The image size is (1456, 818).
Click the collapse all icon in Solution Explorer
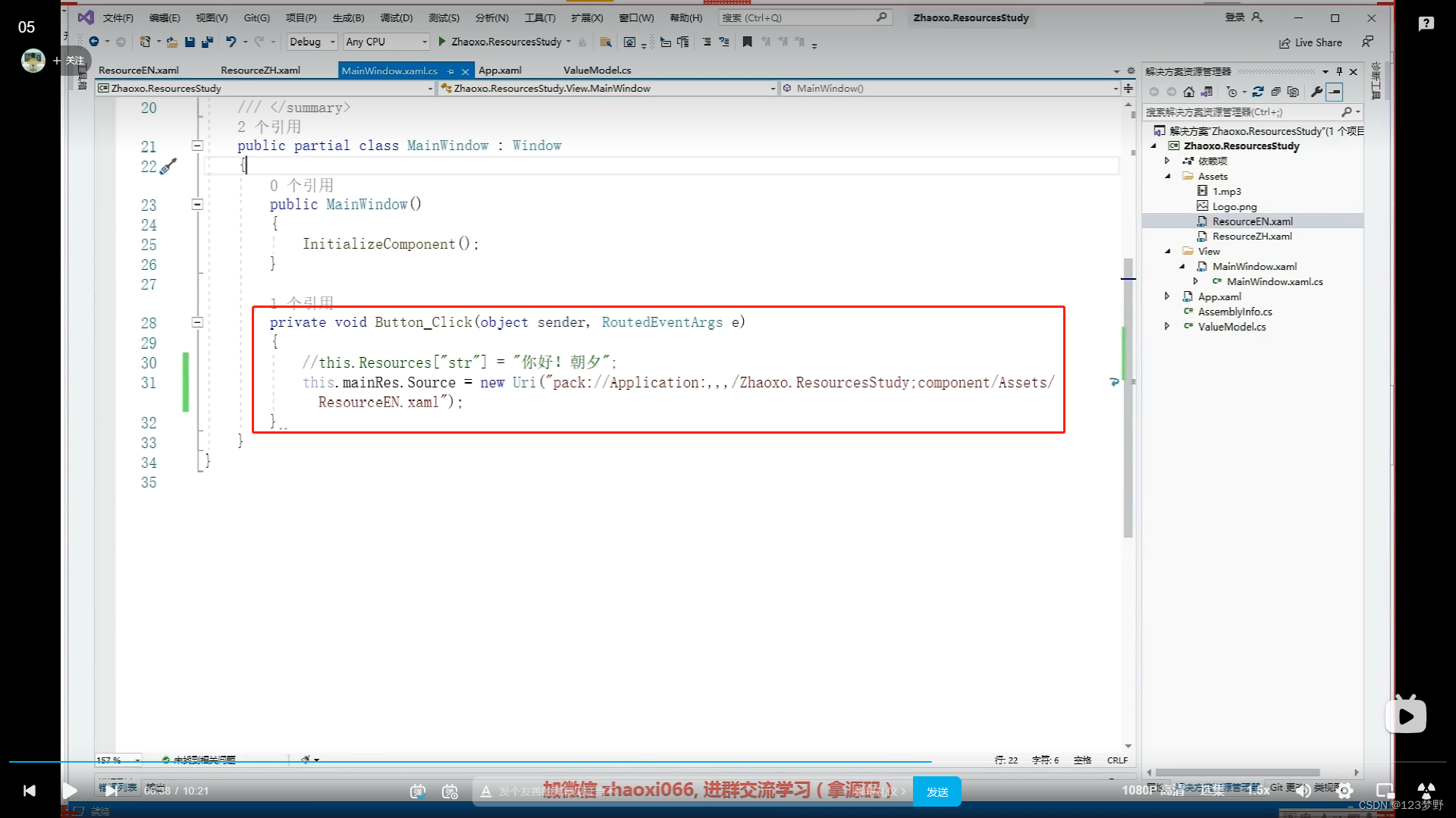click(x=1276, y=92)
